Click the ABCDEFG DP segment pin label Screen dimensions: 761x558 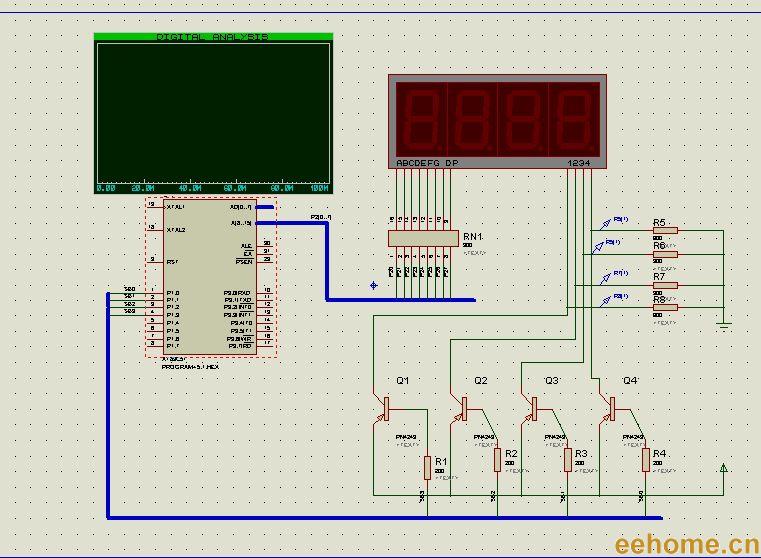coord(427,163)
